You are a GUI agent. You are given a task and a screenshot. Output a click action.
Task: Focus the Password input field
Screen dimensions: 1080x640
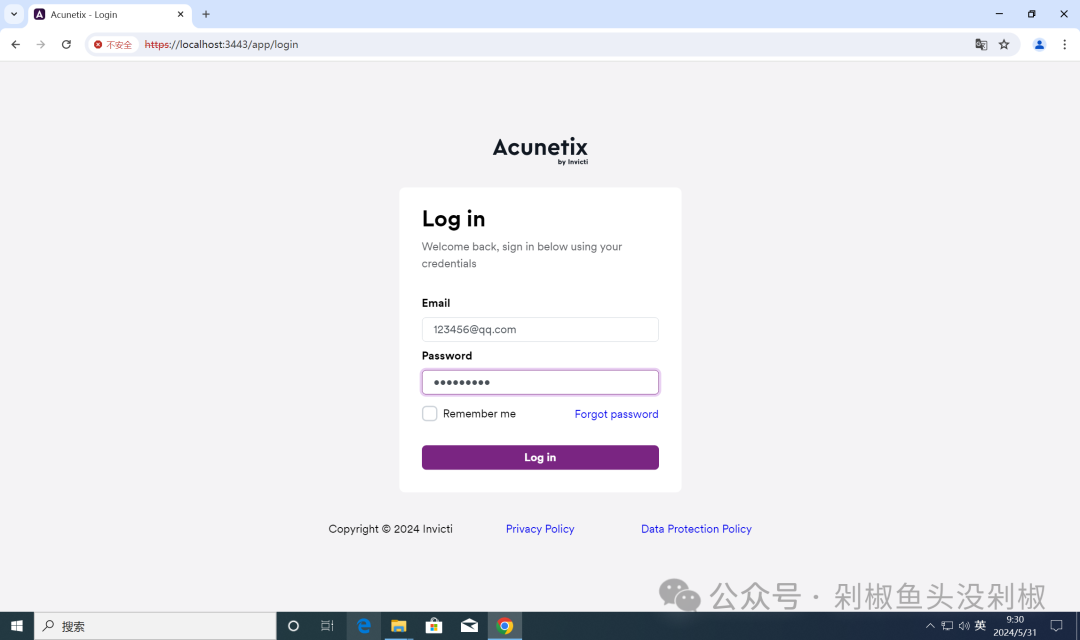click(x=540, y=382)
